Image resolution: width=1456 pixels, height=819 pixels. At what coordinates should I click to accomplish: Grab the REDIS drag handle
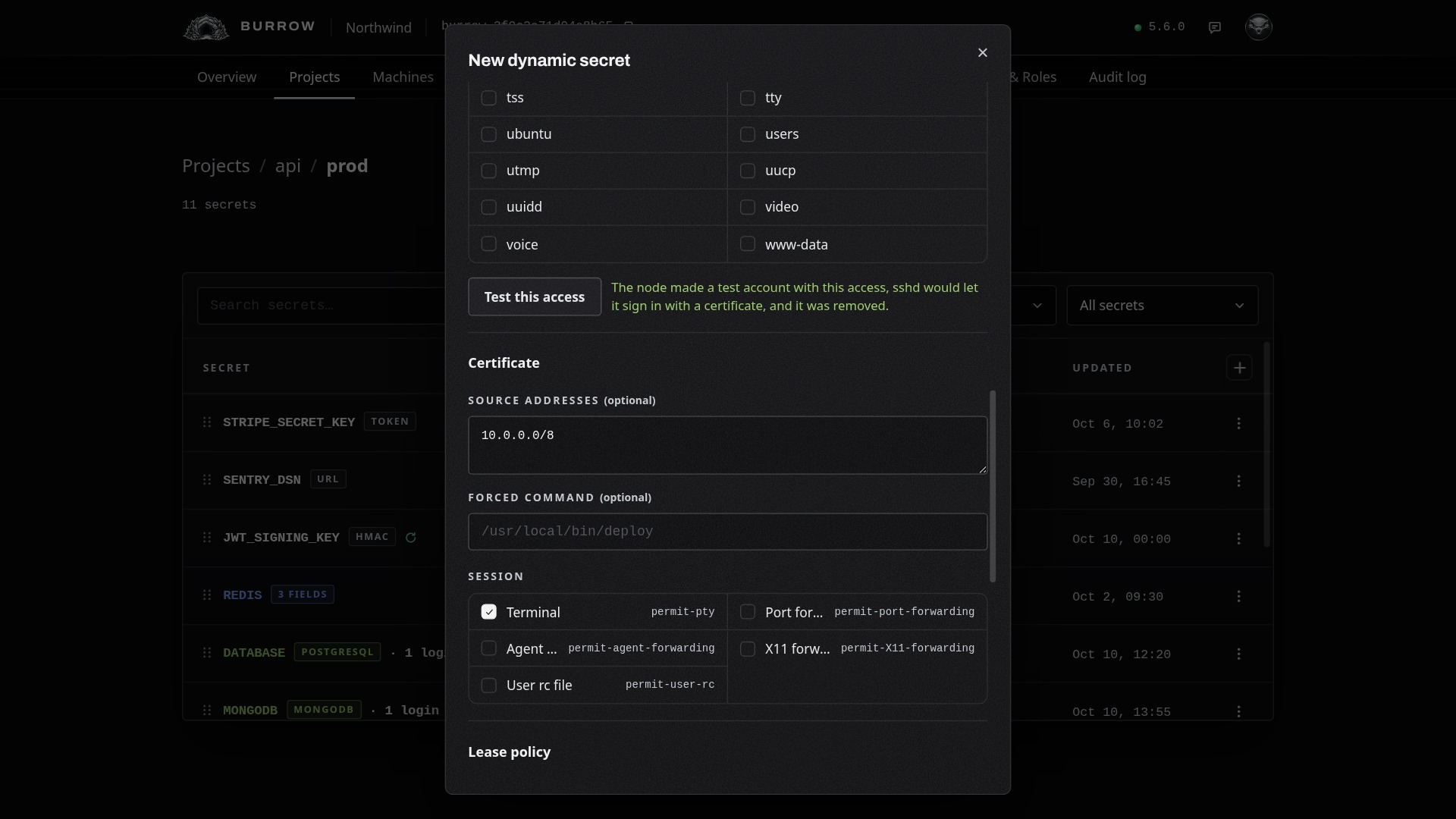tap(207, 595)
